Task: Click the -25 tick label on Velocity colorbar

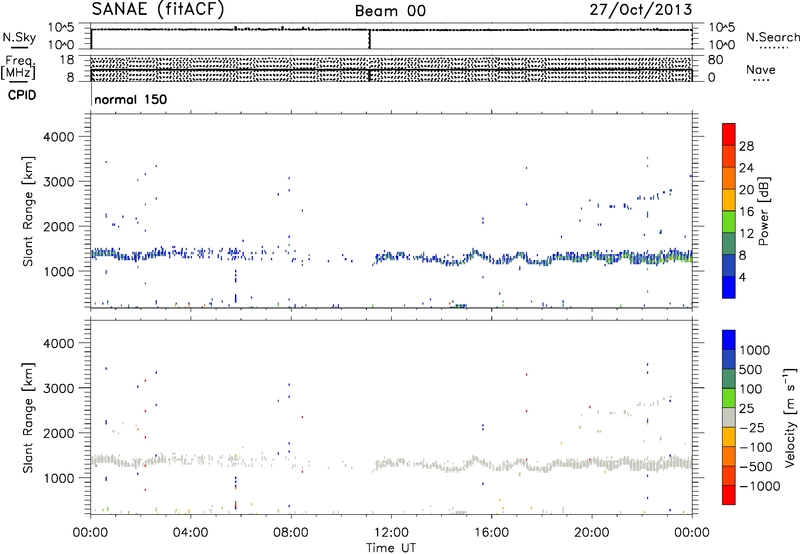Action: tap(752, 427)
